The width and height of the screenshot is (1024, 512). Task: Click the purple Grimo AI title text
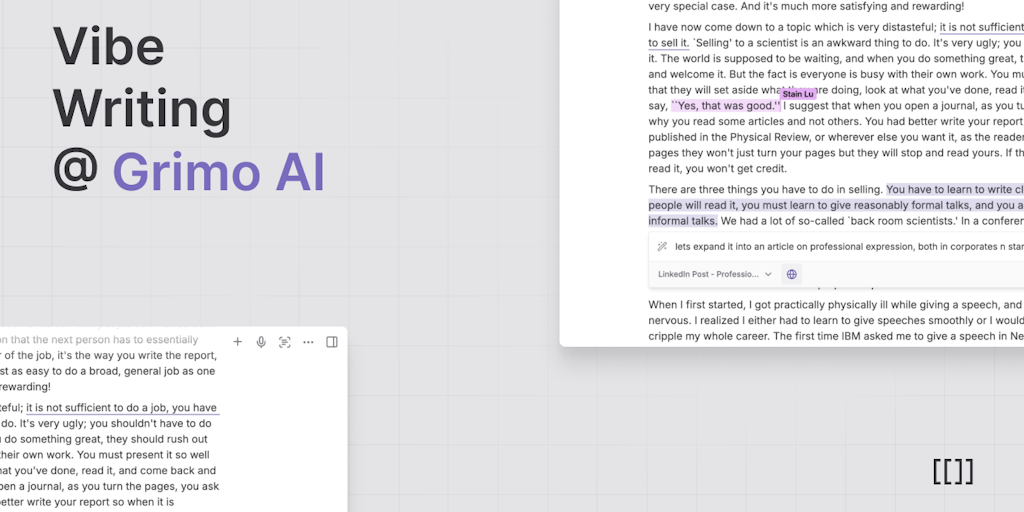tap(218, 173)
